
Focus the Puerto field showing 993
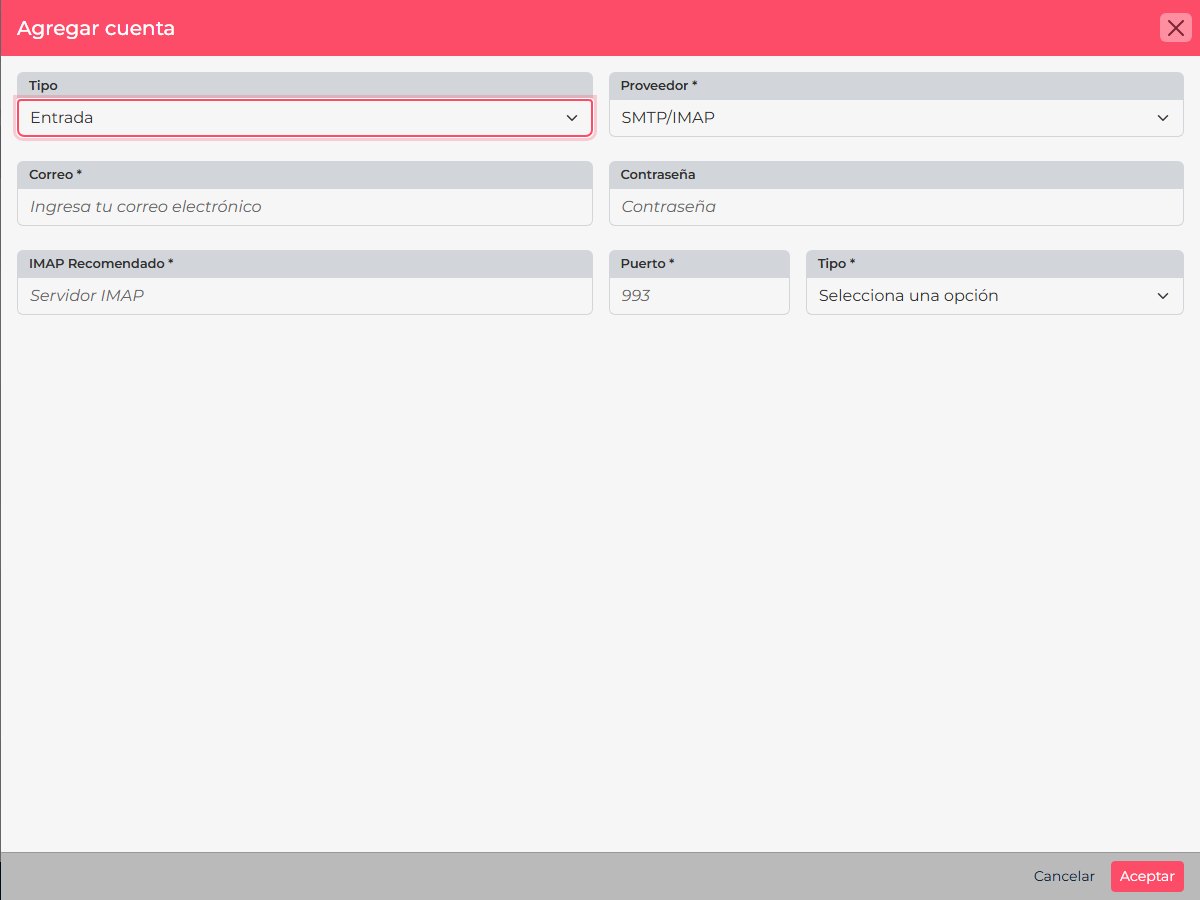699,296
